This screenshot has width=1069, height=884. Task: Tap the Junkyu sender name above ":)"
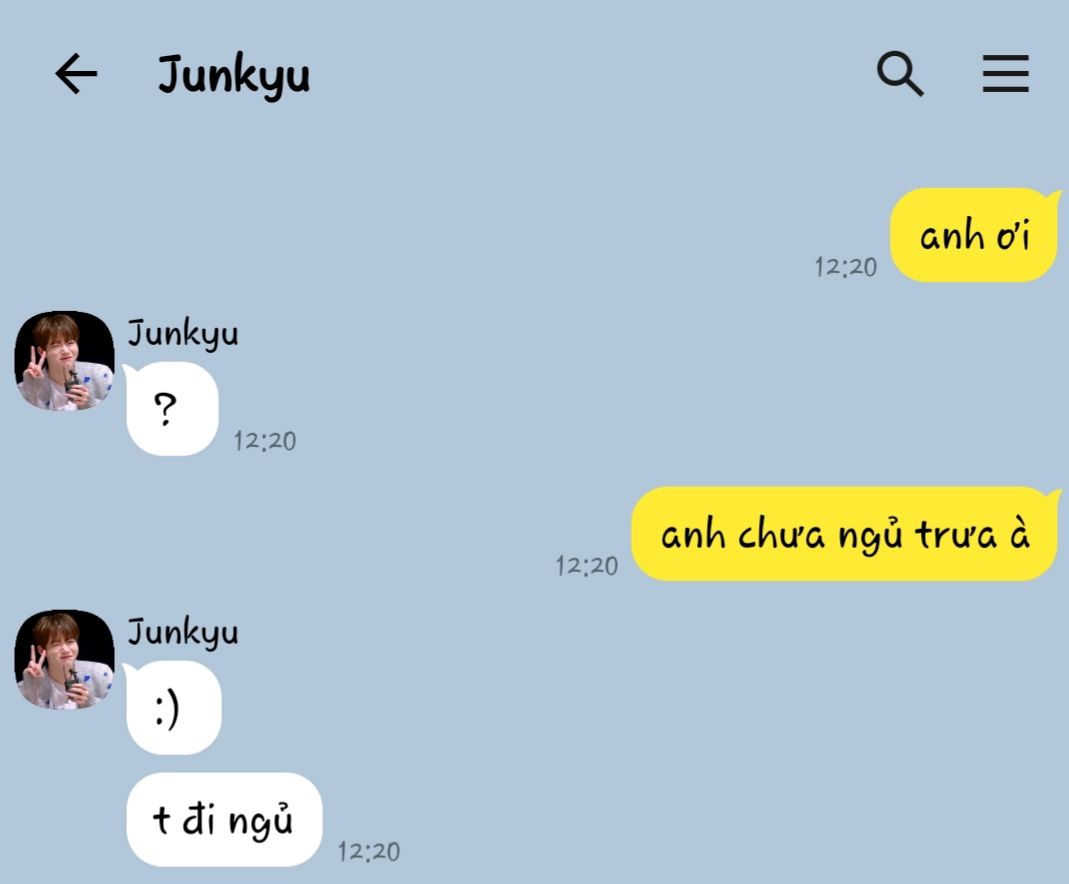pyautogui.click(x=183, y=632)
